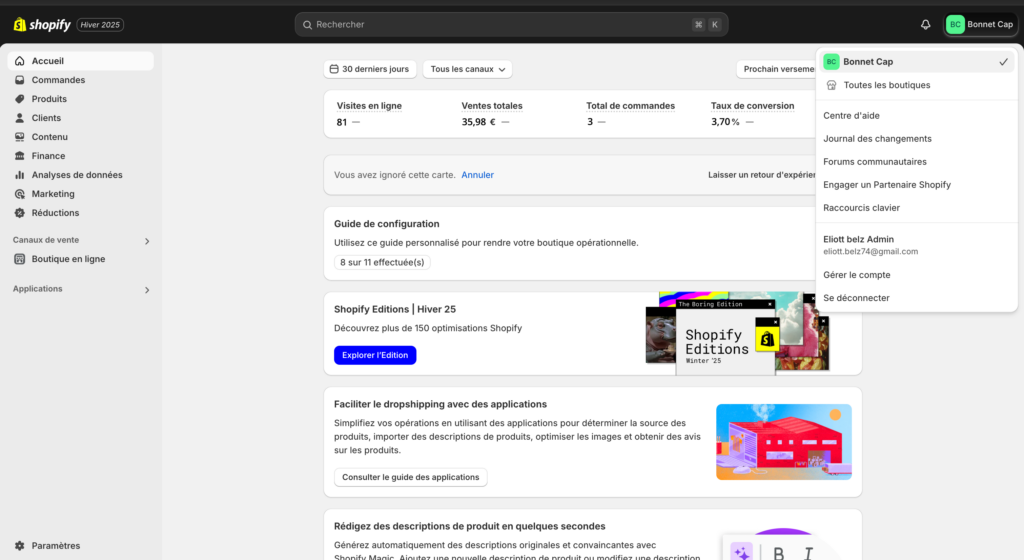The height and width of the screenshot is (560, 1024).
Task: Click Consulter le guide des applications
Action: (x=411, y=477)
